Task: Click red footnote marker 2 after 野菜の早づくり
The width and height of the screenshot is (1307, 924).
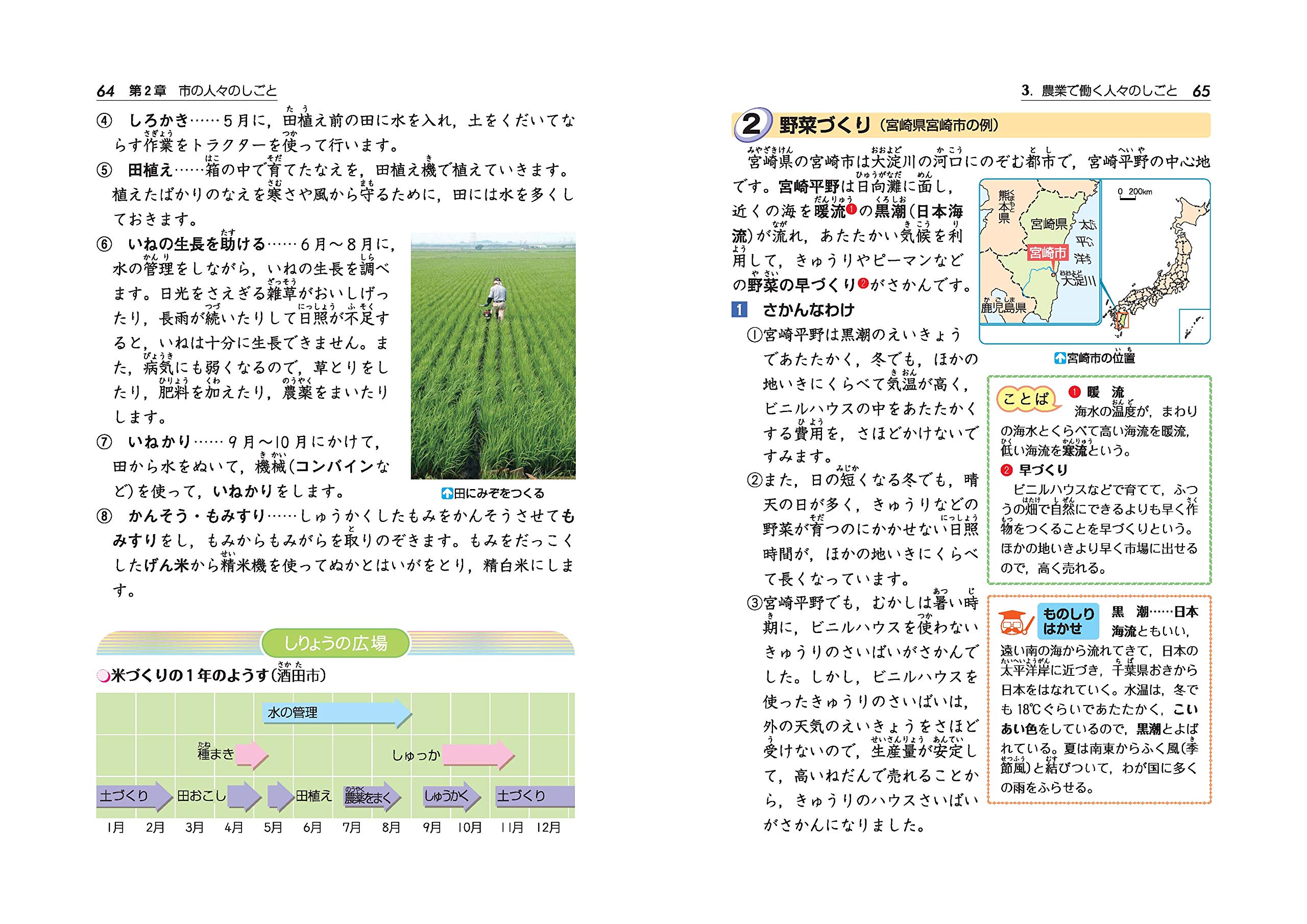Action: coord(862,283)
